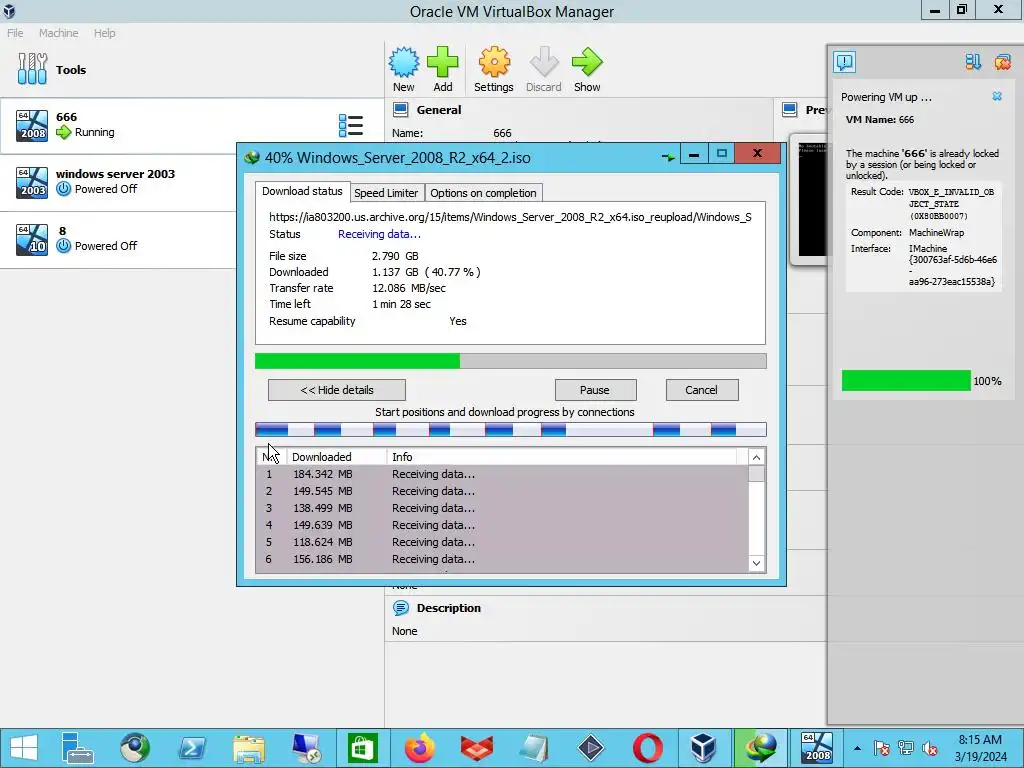Click the sort notifications icon
The height and width of the screenshot is (768, 1024).
click(x=973, y=62)
